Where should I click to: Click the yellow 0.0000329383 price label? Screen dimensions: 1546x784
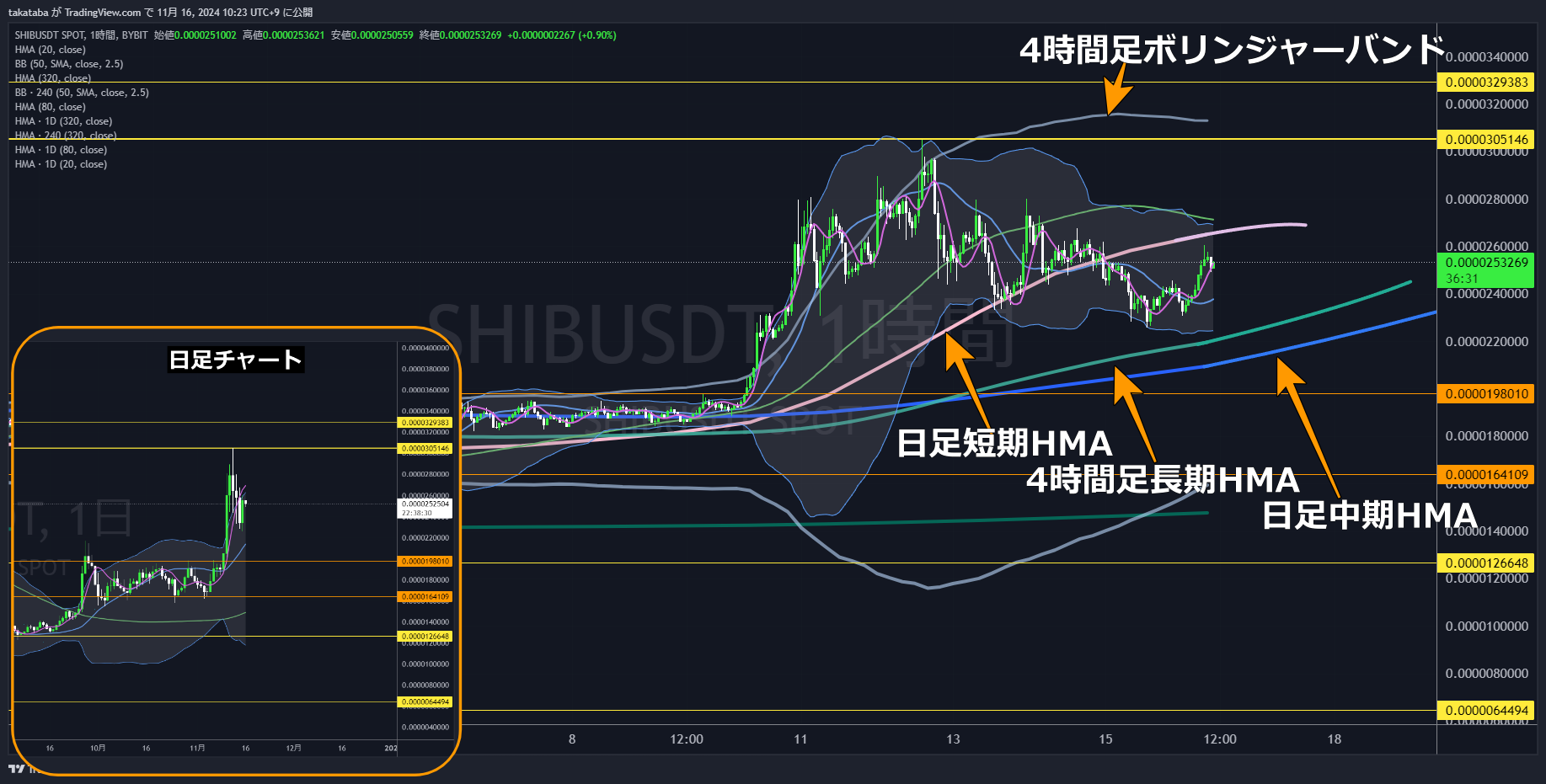pos(1486,83)
